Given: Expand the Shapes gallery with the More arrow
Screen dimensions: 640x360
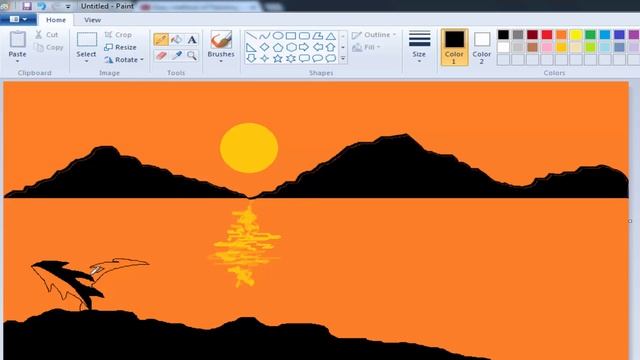Looking at the screenshot, I should tap(343, 58).
